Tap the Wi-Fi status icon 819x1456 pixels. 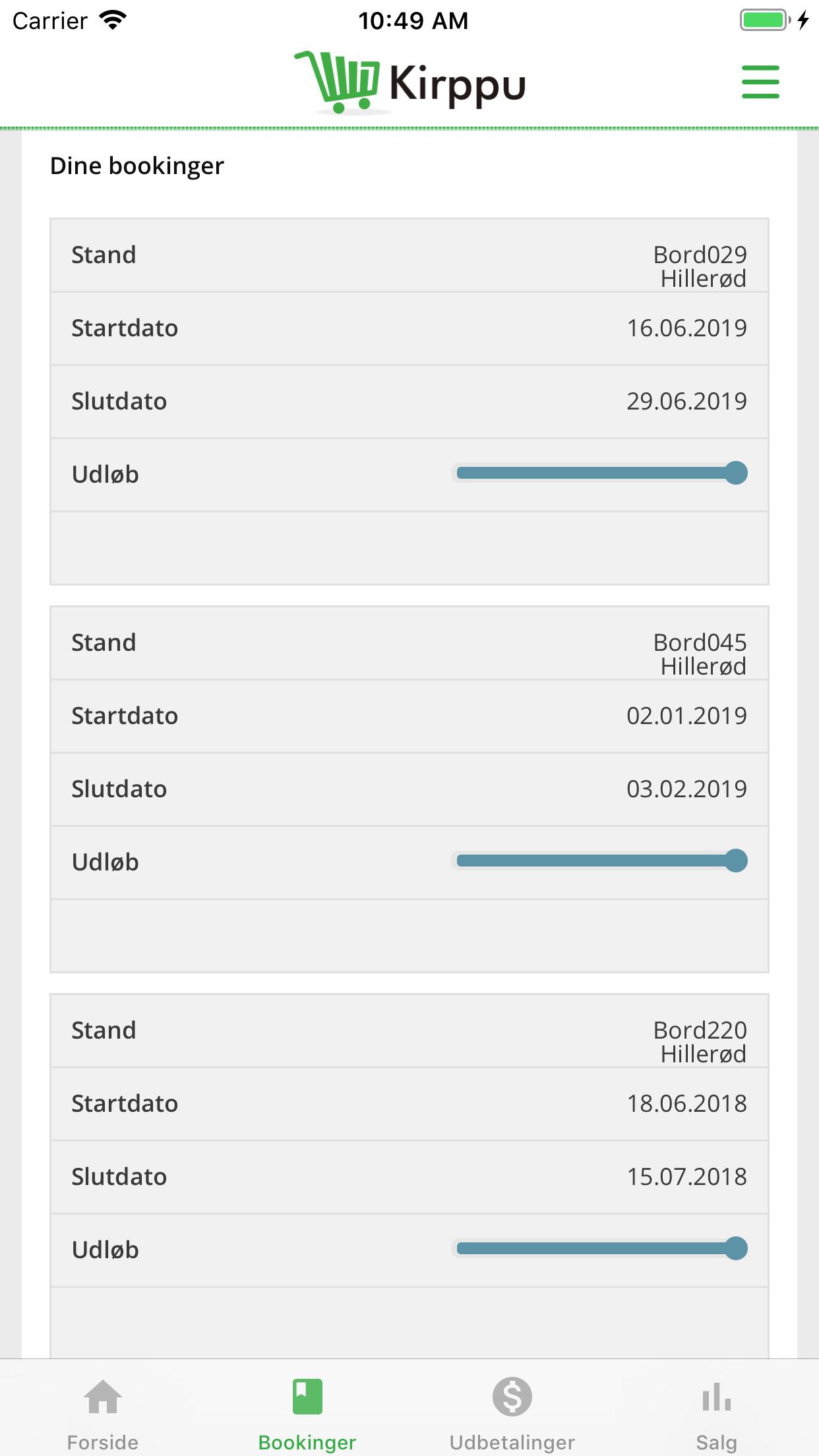tap(113, 20)
